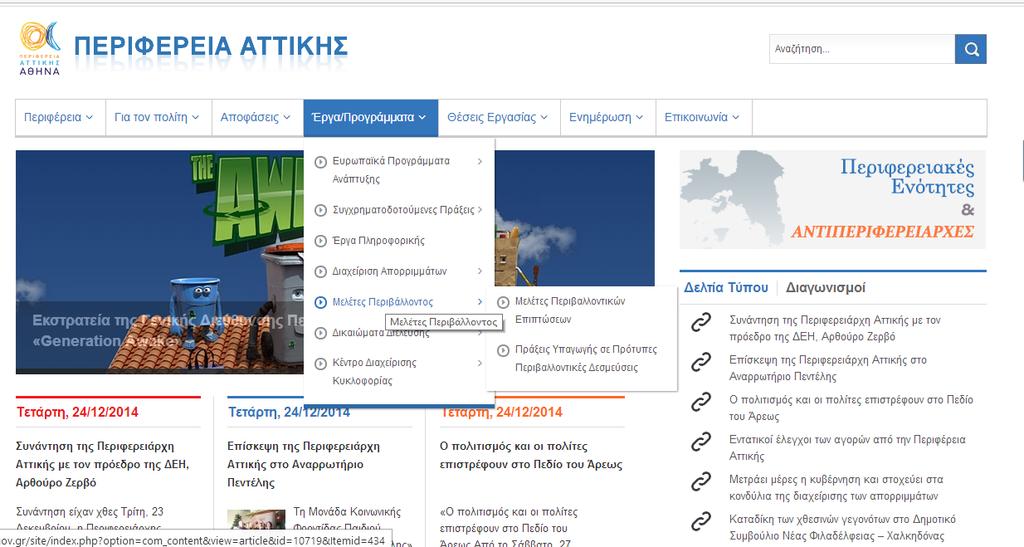Click the active Έργα/Προγράμματα menu
The width and height of the screenshot is (1024, 547).
click(x=370, y=117)
